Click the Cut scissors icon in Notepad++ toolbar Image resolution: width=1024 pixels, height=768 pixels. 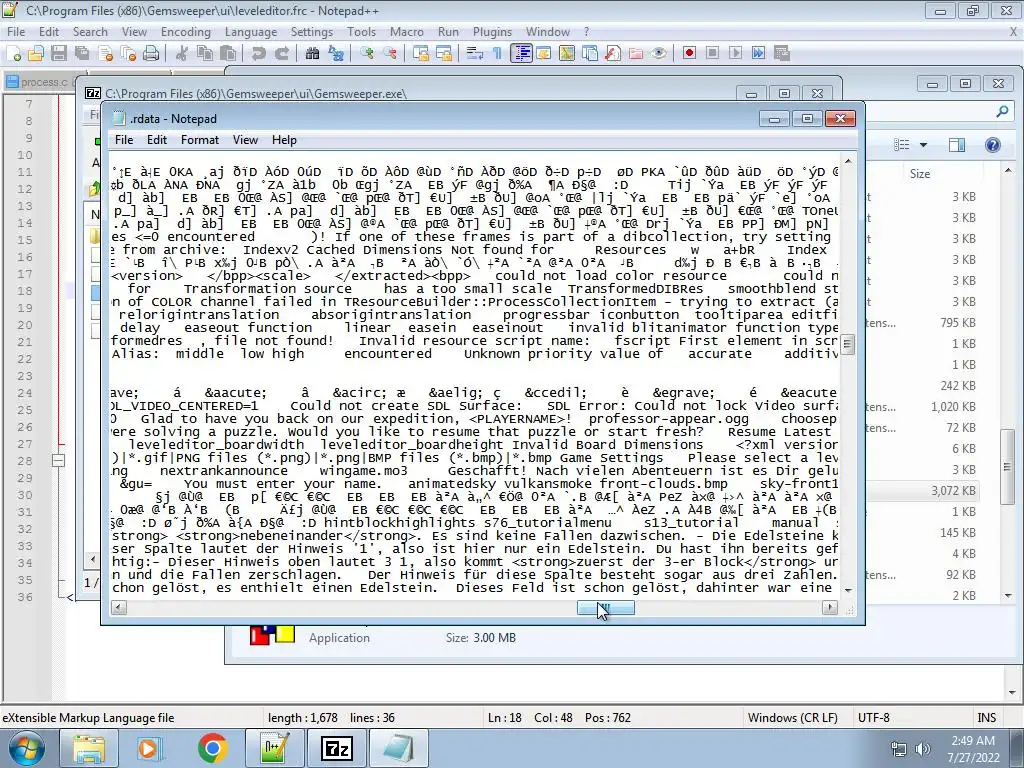(x=182, y=54)
